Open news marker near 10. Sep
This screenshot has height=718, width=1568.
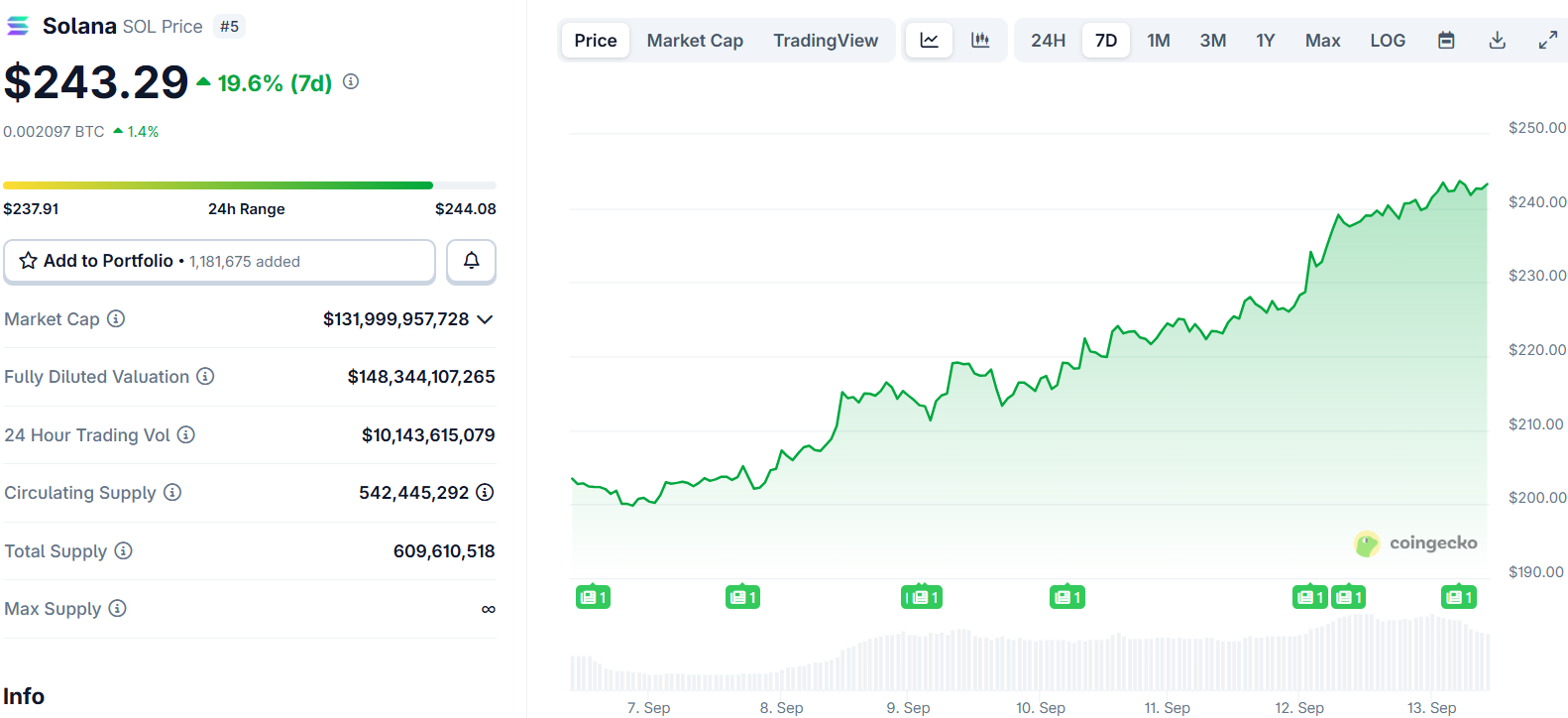coord(1066,597)
